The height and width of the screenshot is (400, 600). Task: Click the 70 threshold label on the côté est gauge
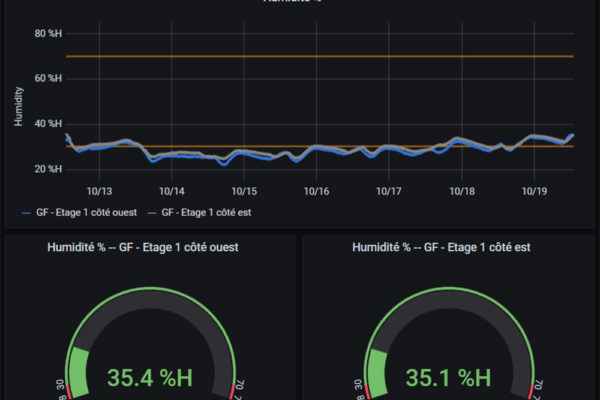(x=538, y=386)
